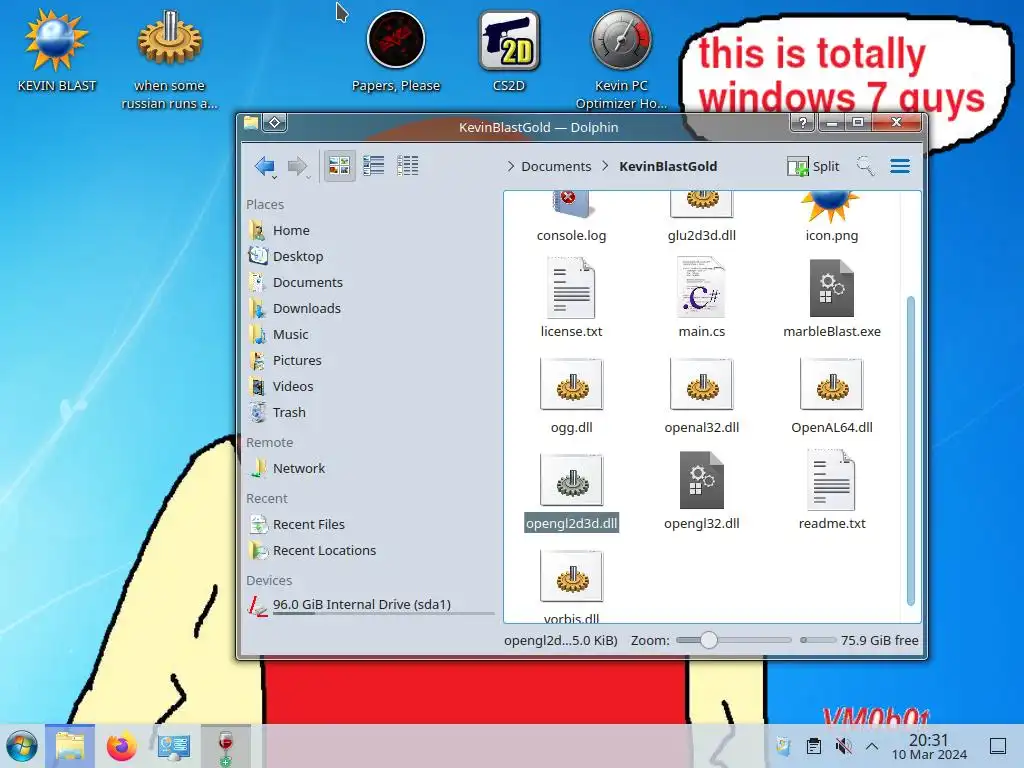Click the file manager taskbar icon
This screenshot has height=768, width=1024.
70,746
